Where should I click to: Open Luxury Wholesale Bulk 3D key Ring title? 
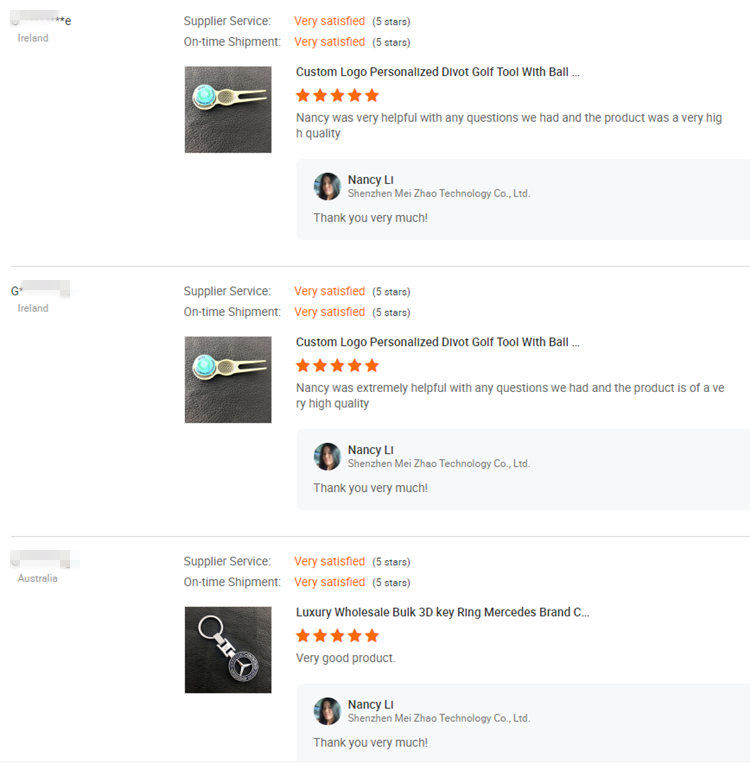(442, 612)
